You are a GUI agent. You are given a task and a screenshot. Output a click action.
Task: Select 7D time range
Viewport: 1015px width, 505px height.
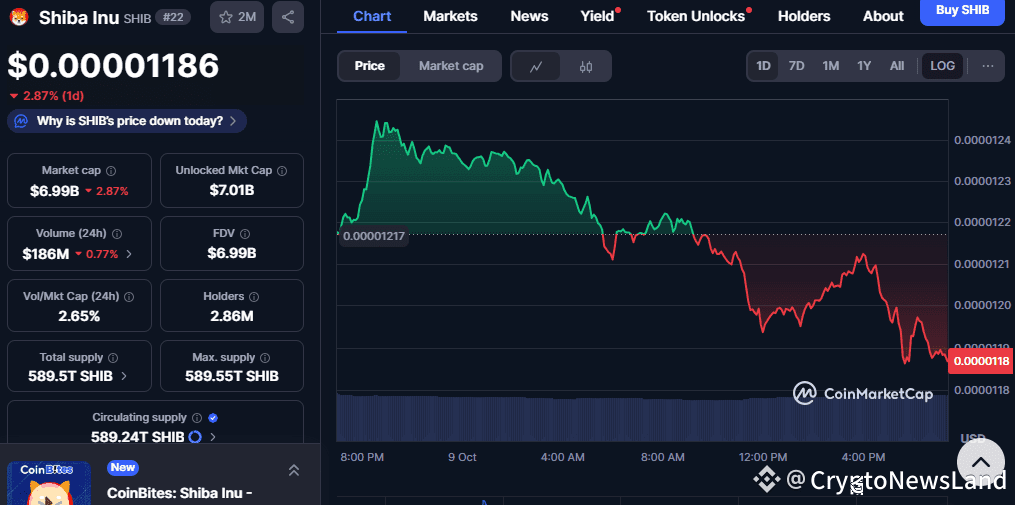tap(796, 66)
